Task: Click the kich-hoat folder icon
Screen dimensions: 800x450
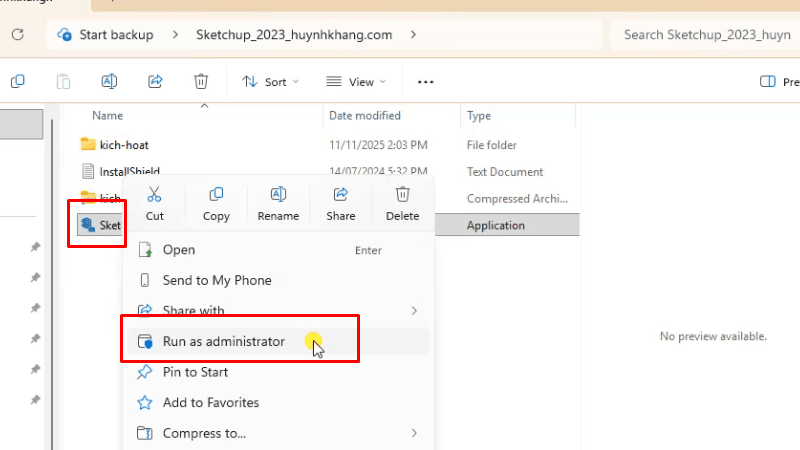Action: (x=88, y=144)
